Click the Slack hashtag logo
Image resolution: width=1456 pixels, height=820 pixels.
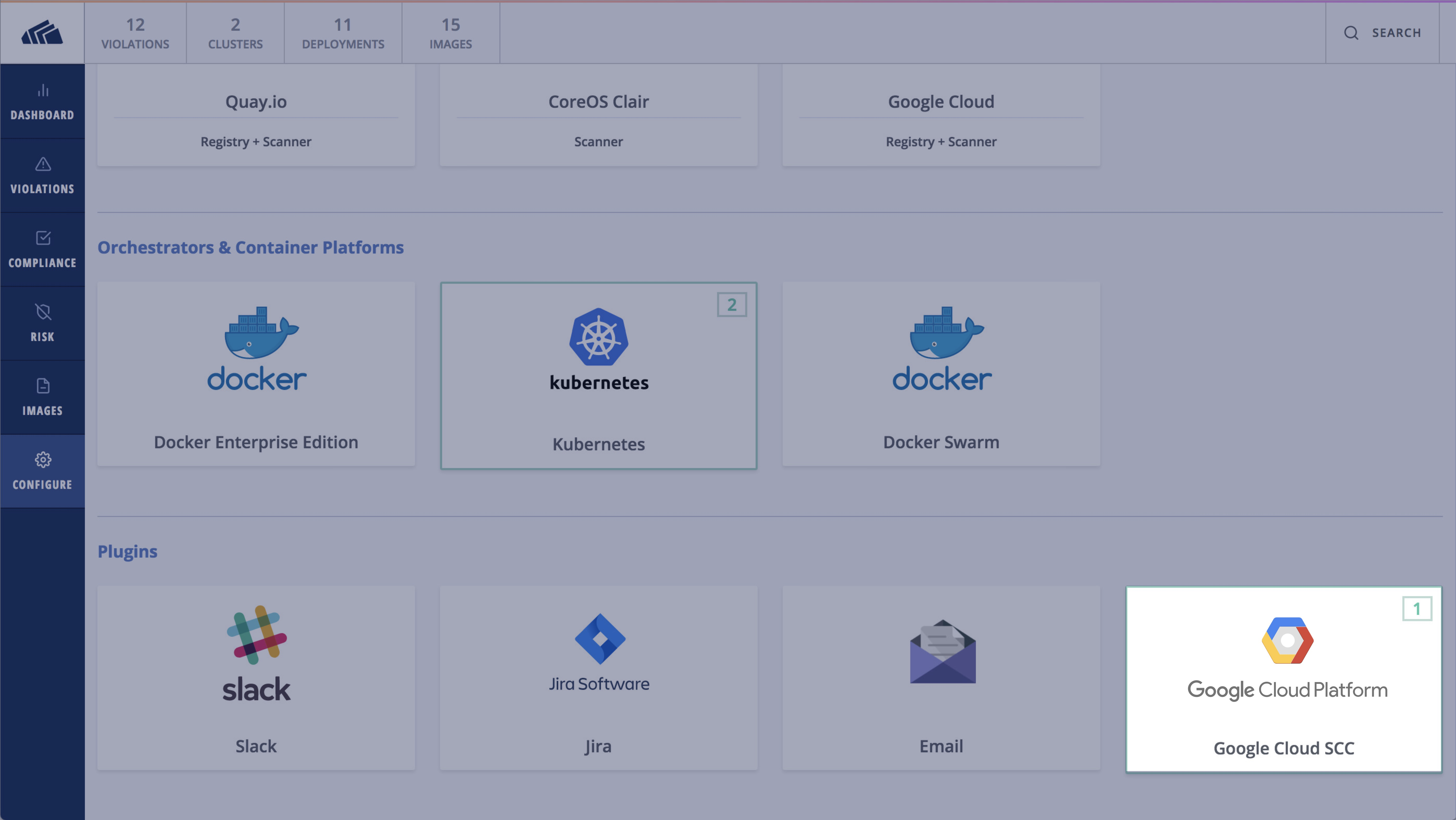point(257,635)
